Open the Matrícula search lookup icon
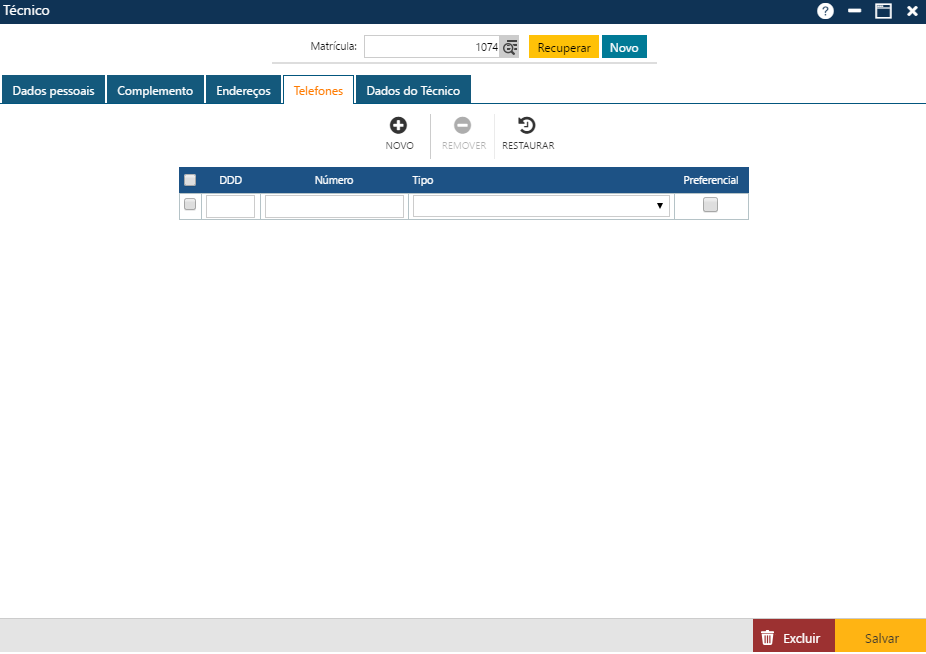Screen dimensions: 926x654 (510, 47)
